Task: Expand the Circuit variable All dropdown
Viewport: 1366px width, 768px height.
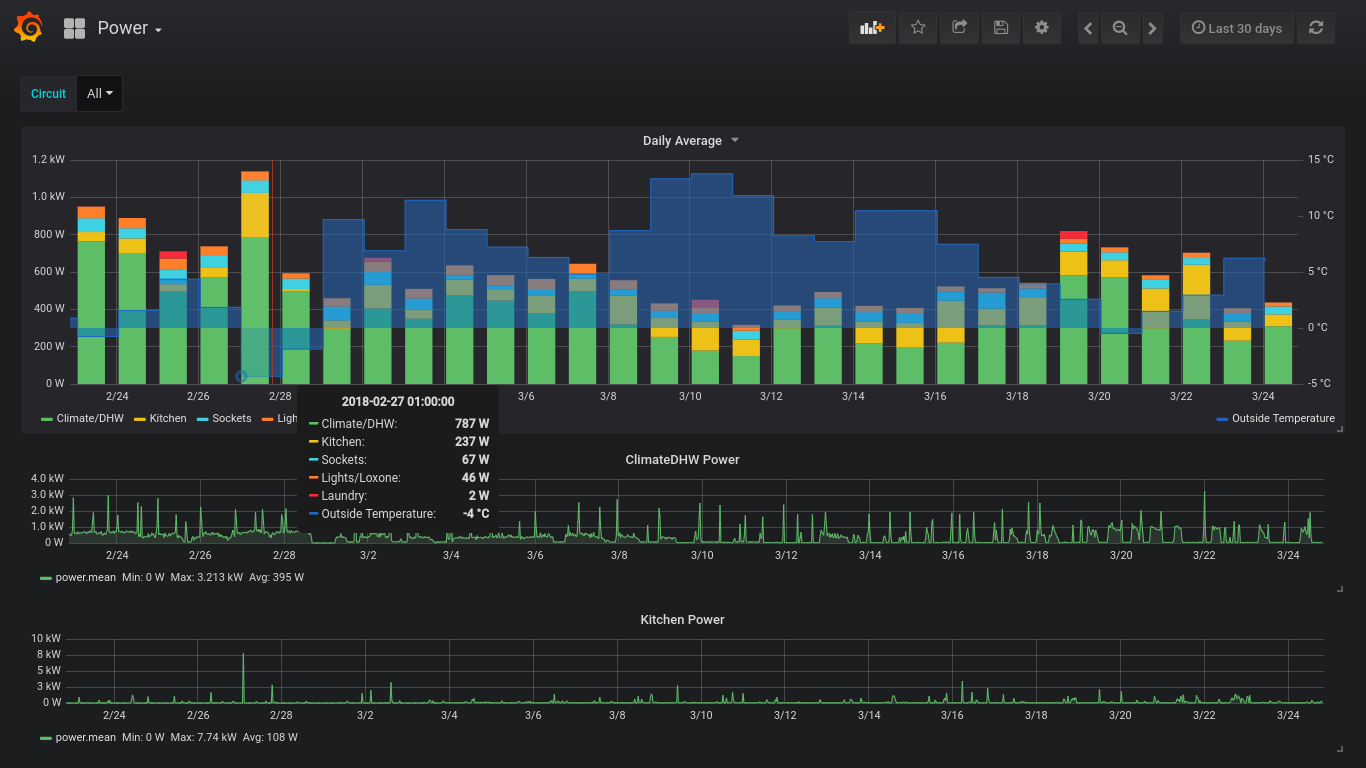Action: 99,94
